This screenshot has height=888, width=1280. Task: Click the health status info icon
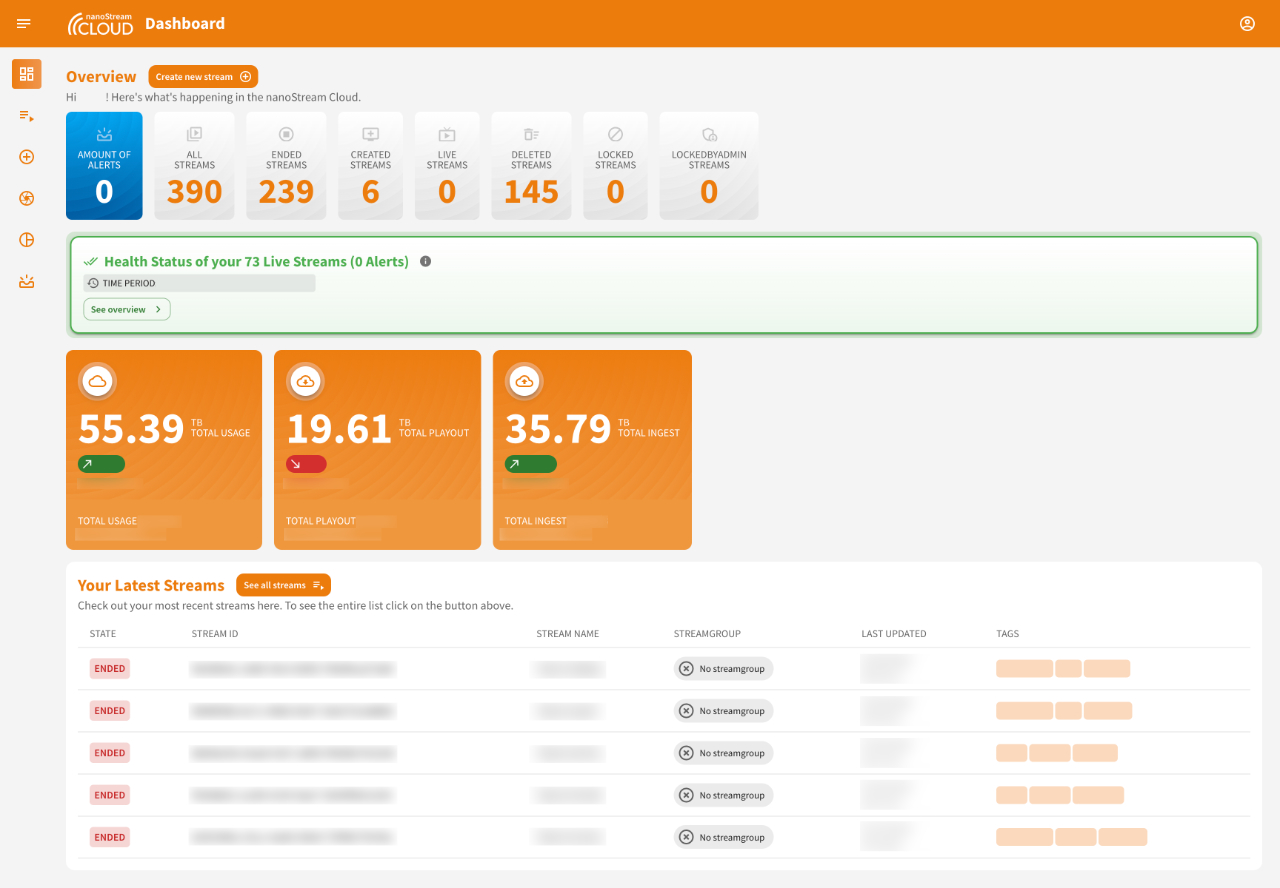click(x=425, y=261)
